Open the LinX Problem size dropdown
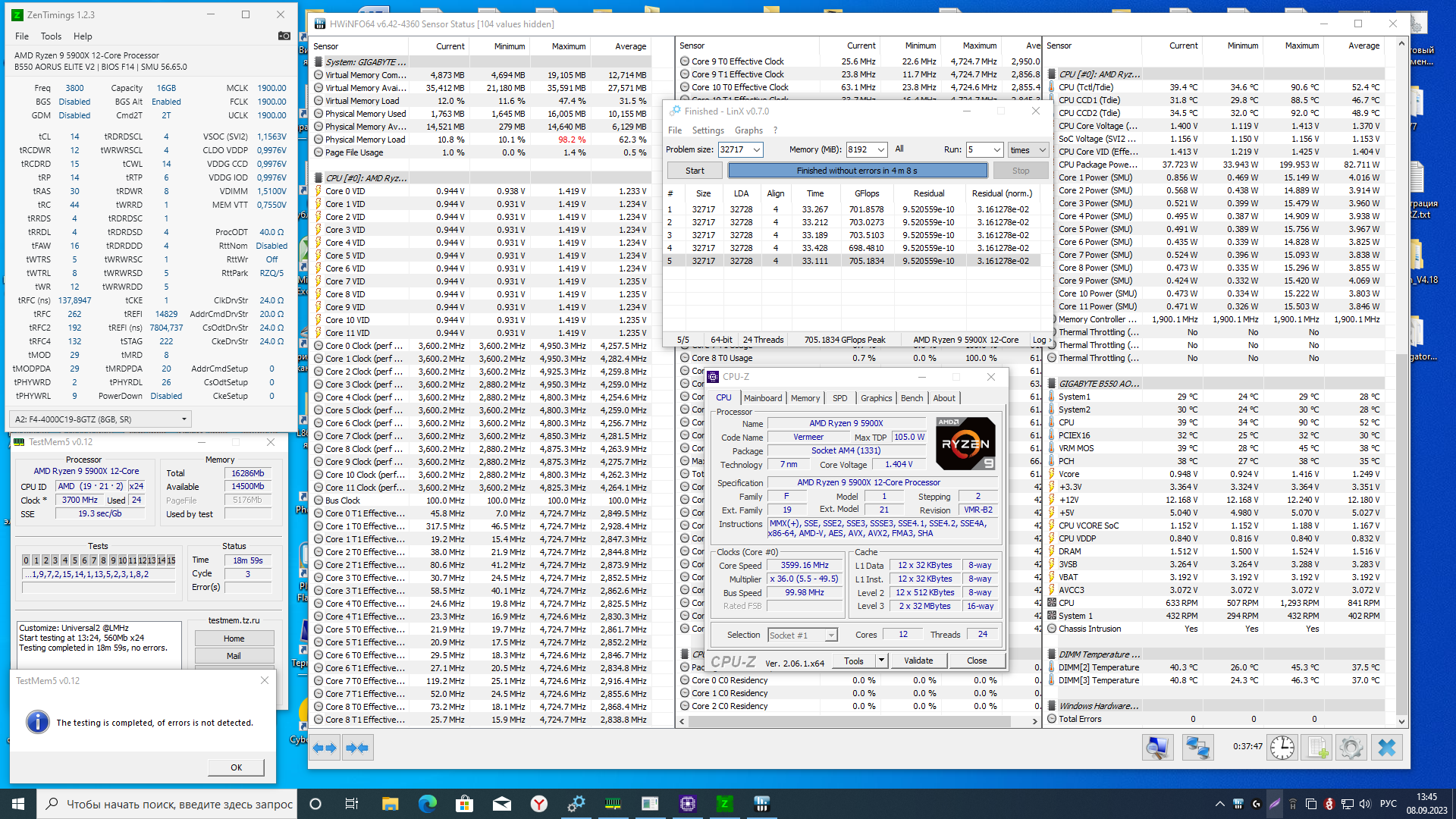This screenshot has height=819, width=1456. (x=756, y=150)
